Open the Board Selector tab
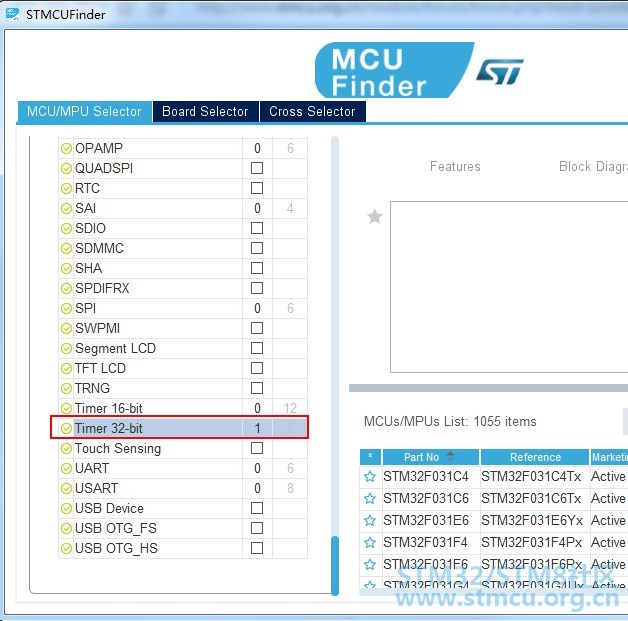The image size is (628, 621). click(205, 111)
